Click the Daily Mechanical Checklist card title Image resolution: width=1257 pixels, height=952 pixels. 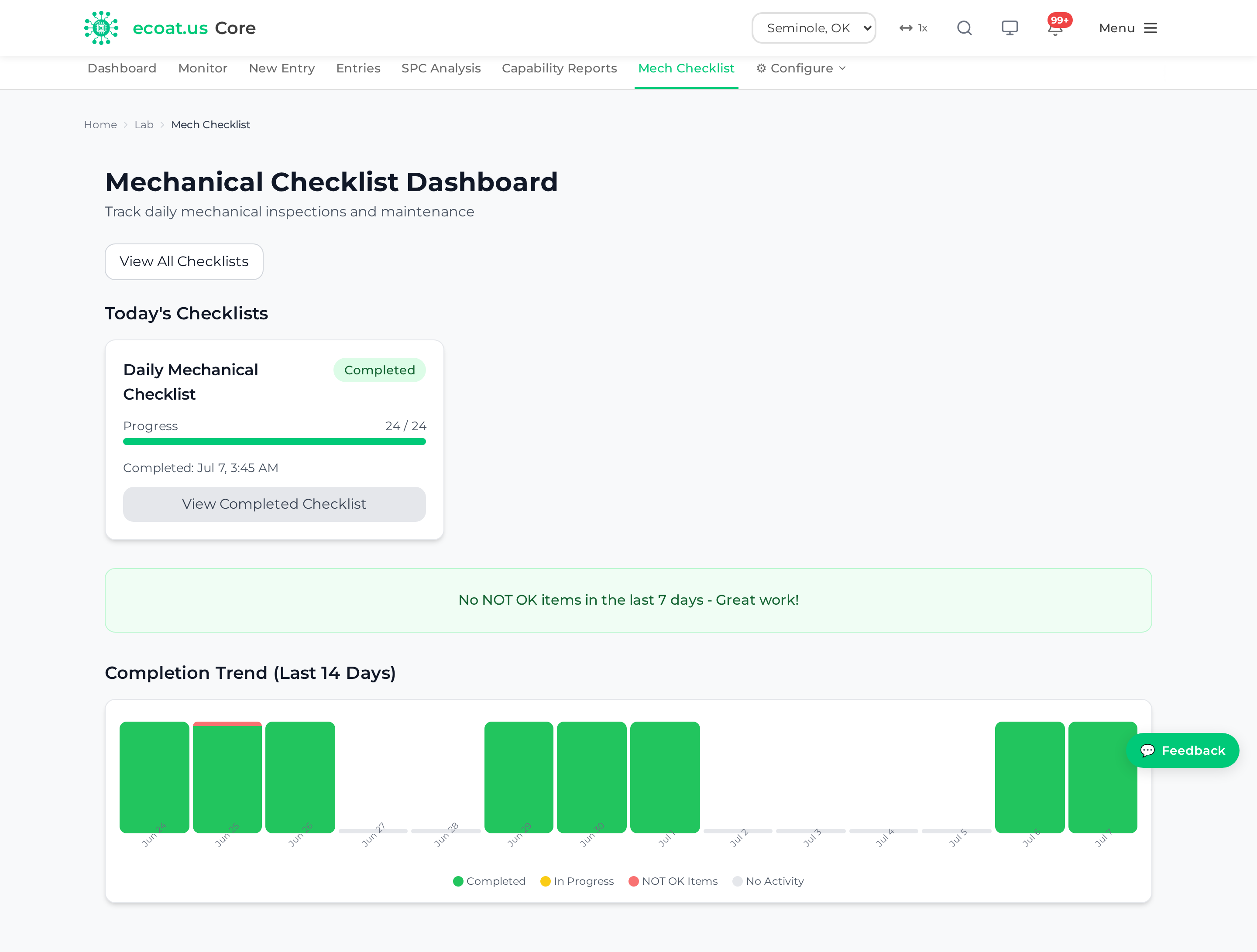(x=191, y=382)
